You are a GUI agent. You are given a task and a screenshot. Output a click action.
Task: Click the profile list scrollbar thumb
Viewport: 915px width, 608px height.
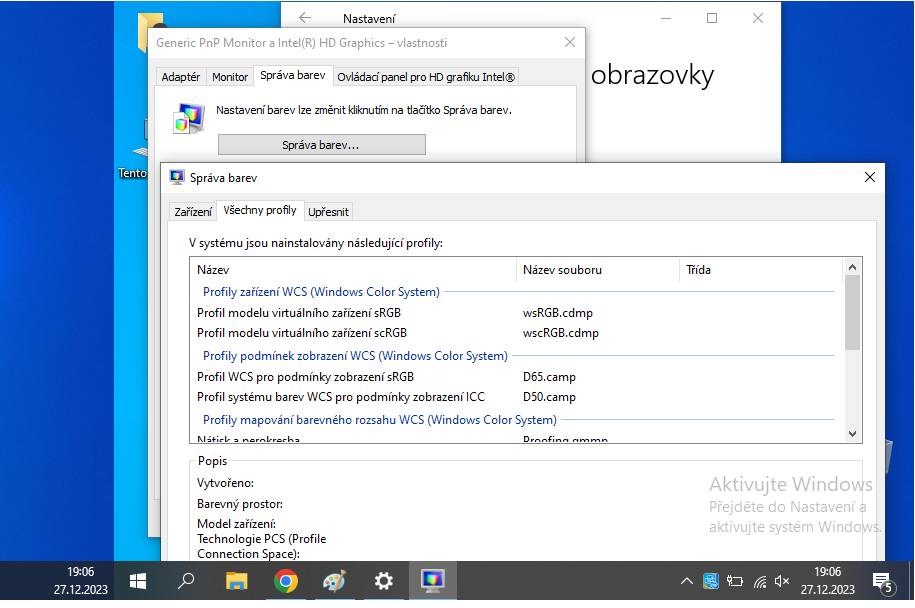(x=852, y=312)
